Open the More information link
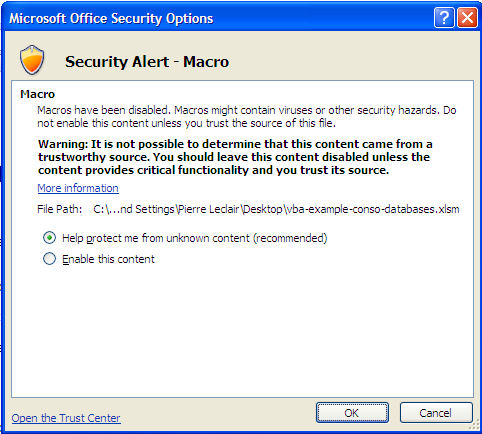 [78, 188]
